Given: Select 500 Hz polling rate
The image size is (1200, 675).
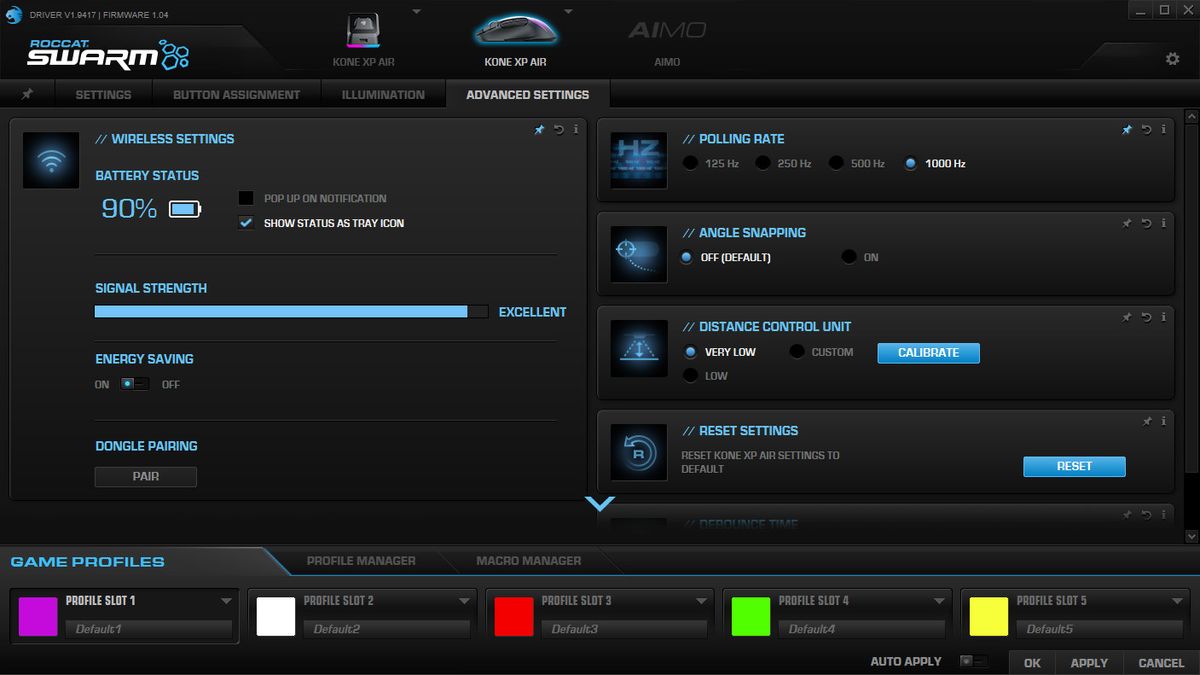Looking at the screenshot, I should [836, 163].
